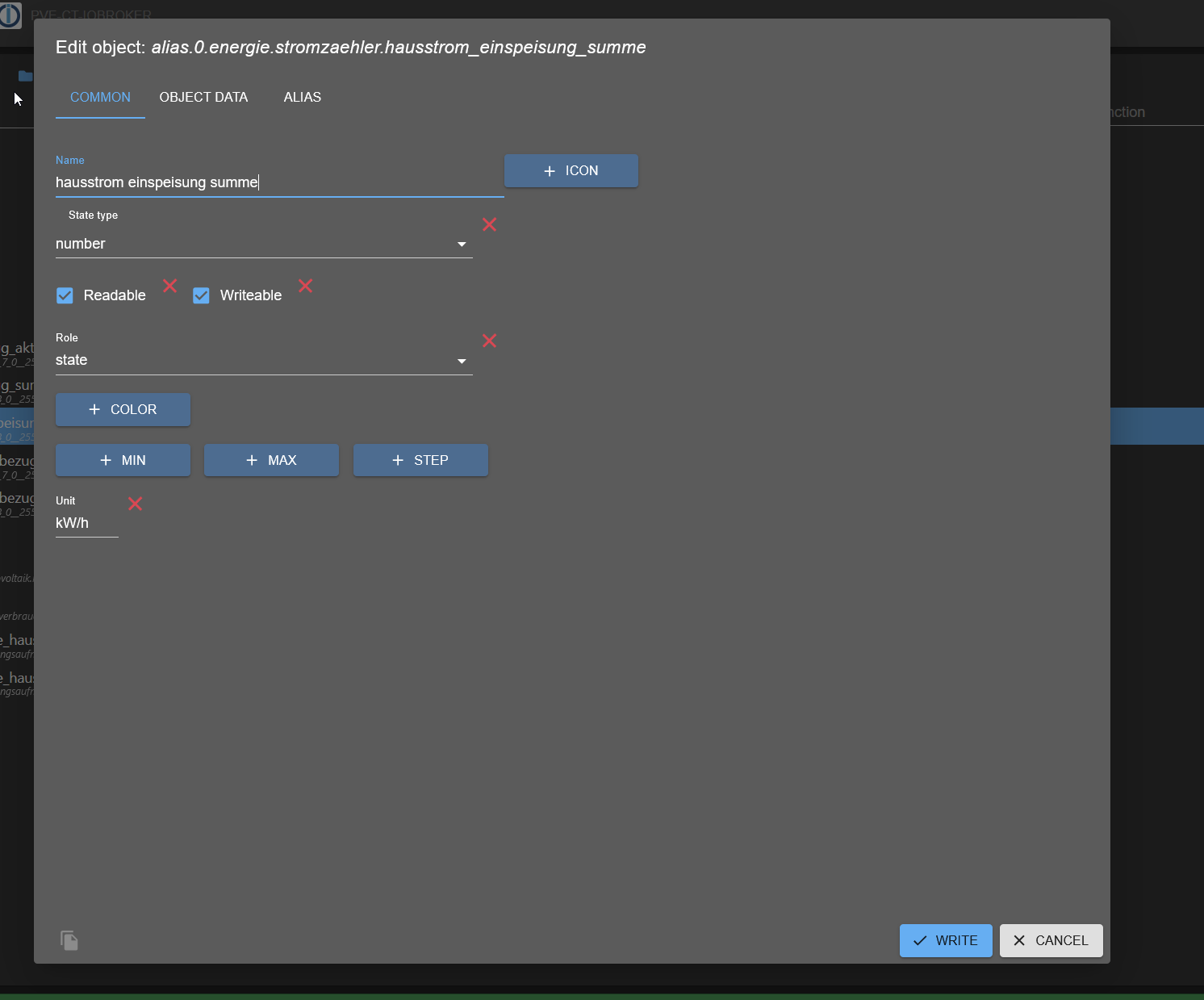
Task: Add a MAX value to the object
Action: click(271, 460)
